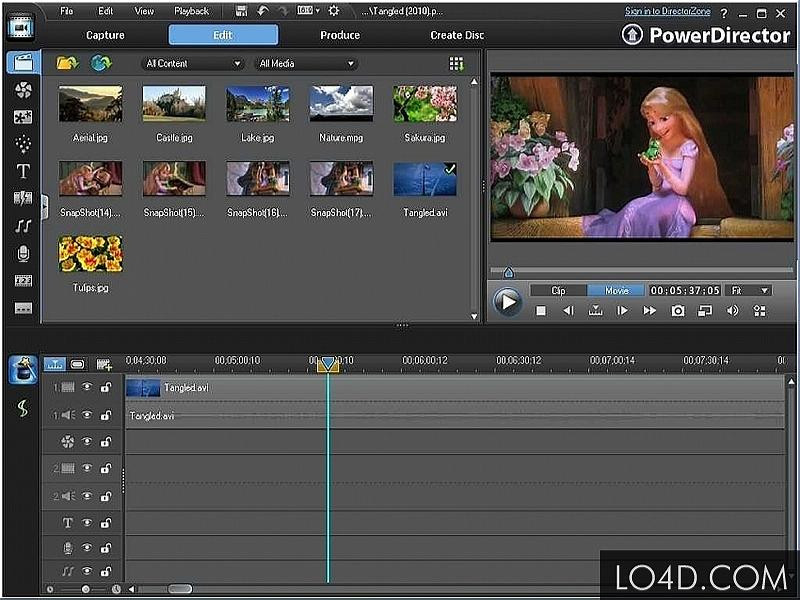Open the Title Room in the sidebar
800x600 pixels.
click(22, 172)
